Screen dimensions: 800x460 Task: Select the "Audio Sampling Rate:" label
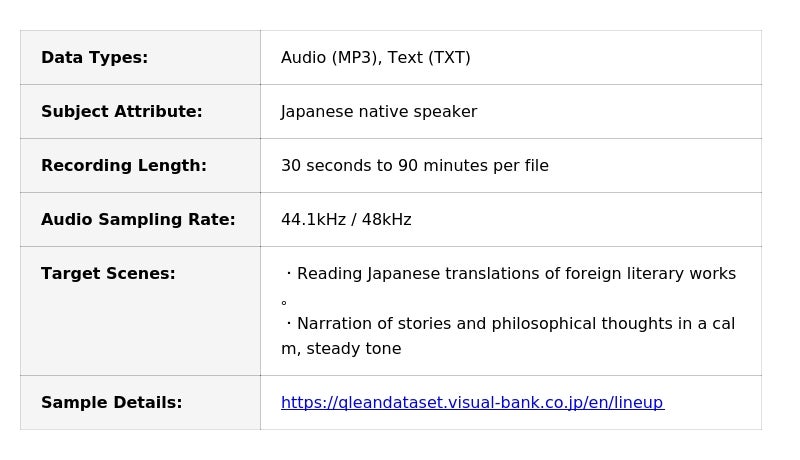coord(138,220)
